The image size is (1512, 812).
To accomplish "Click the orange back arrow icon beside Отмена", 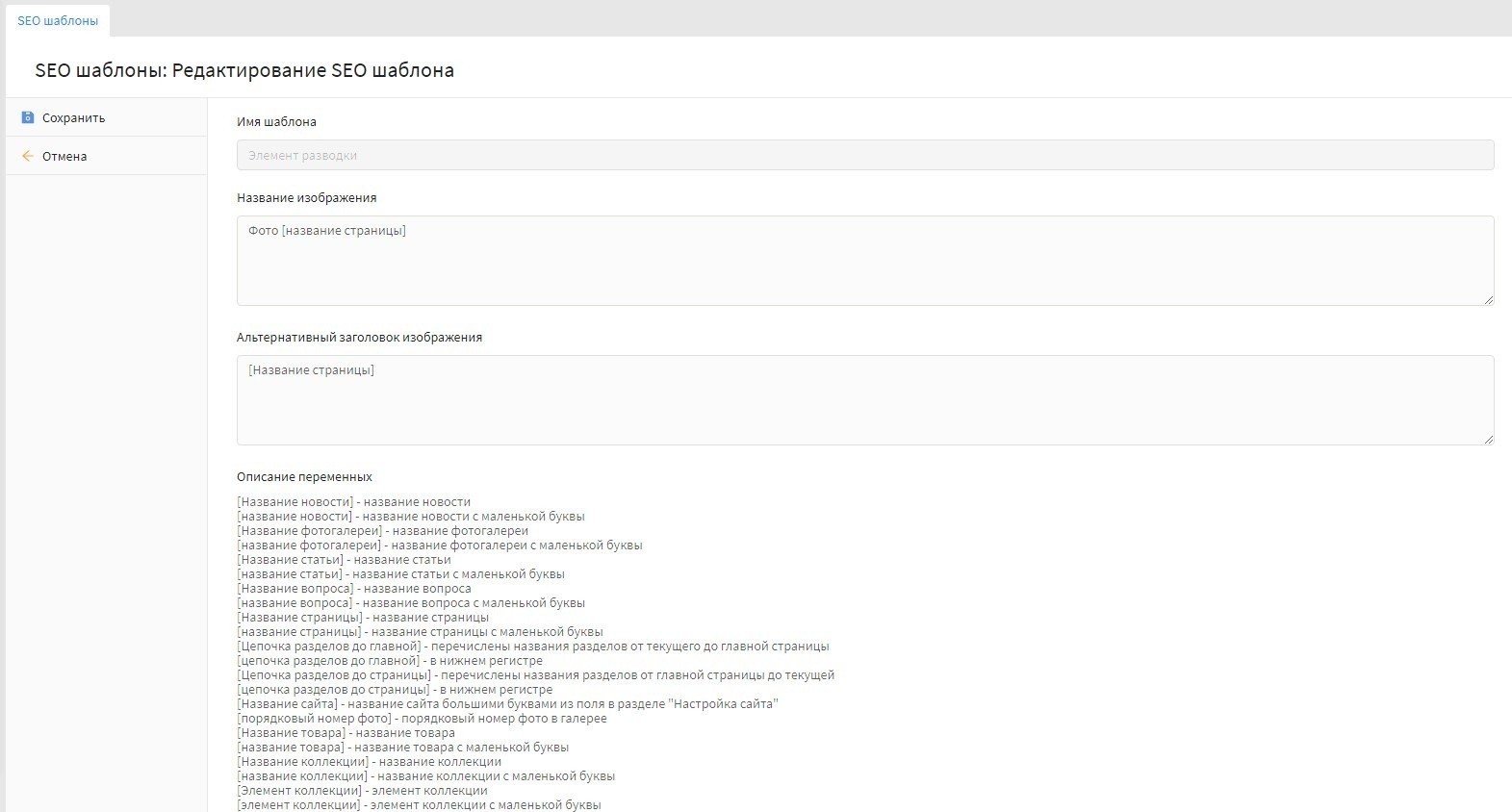I will (28, 156).
